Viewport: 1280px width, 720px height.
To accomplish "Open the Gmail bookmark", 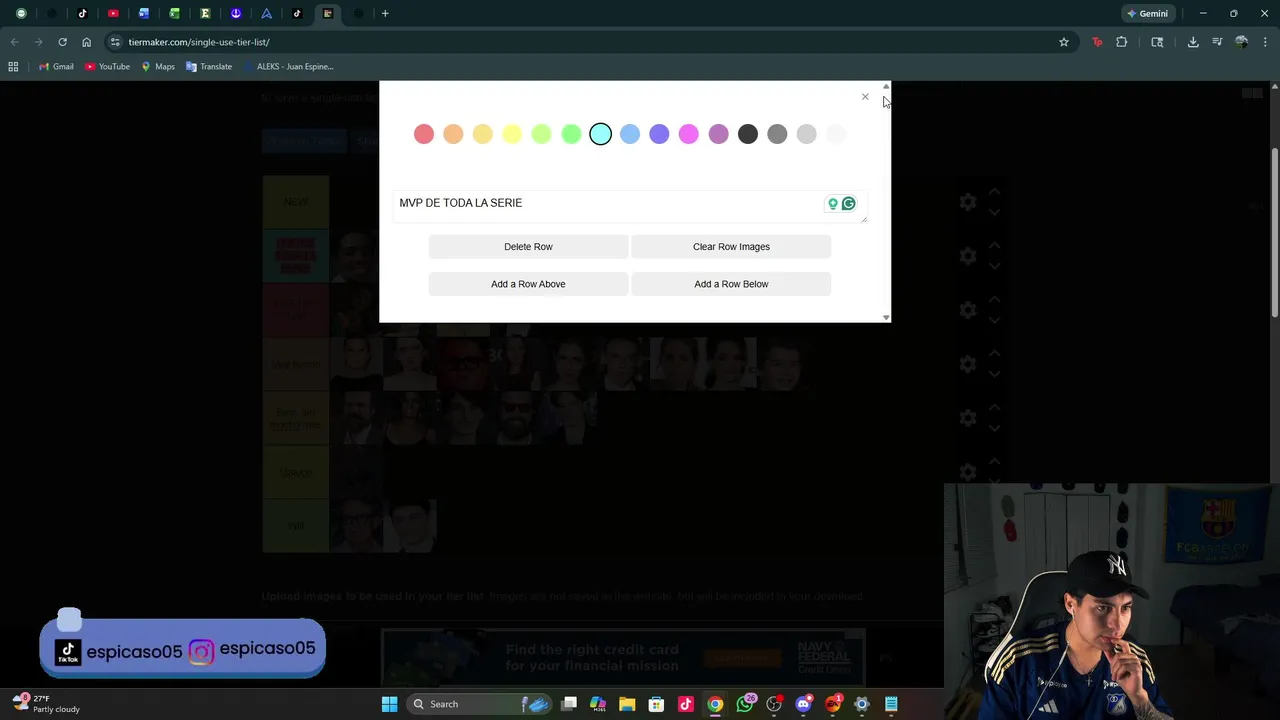I will pos(56,67).
